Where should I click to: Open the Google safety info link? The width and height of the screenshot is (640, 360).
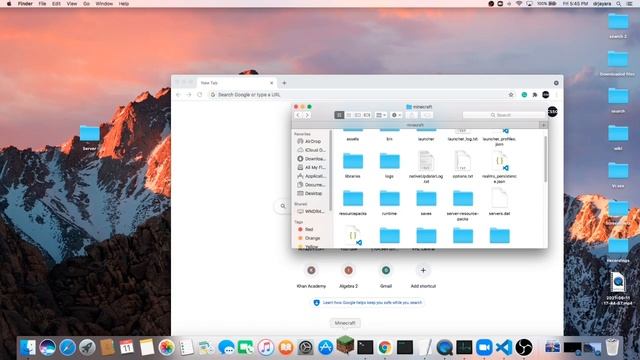click(372, 302)
